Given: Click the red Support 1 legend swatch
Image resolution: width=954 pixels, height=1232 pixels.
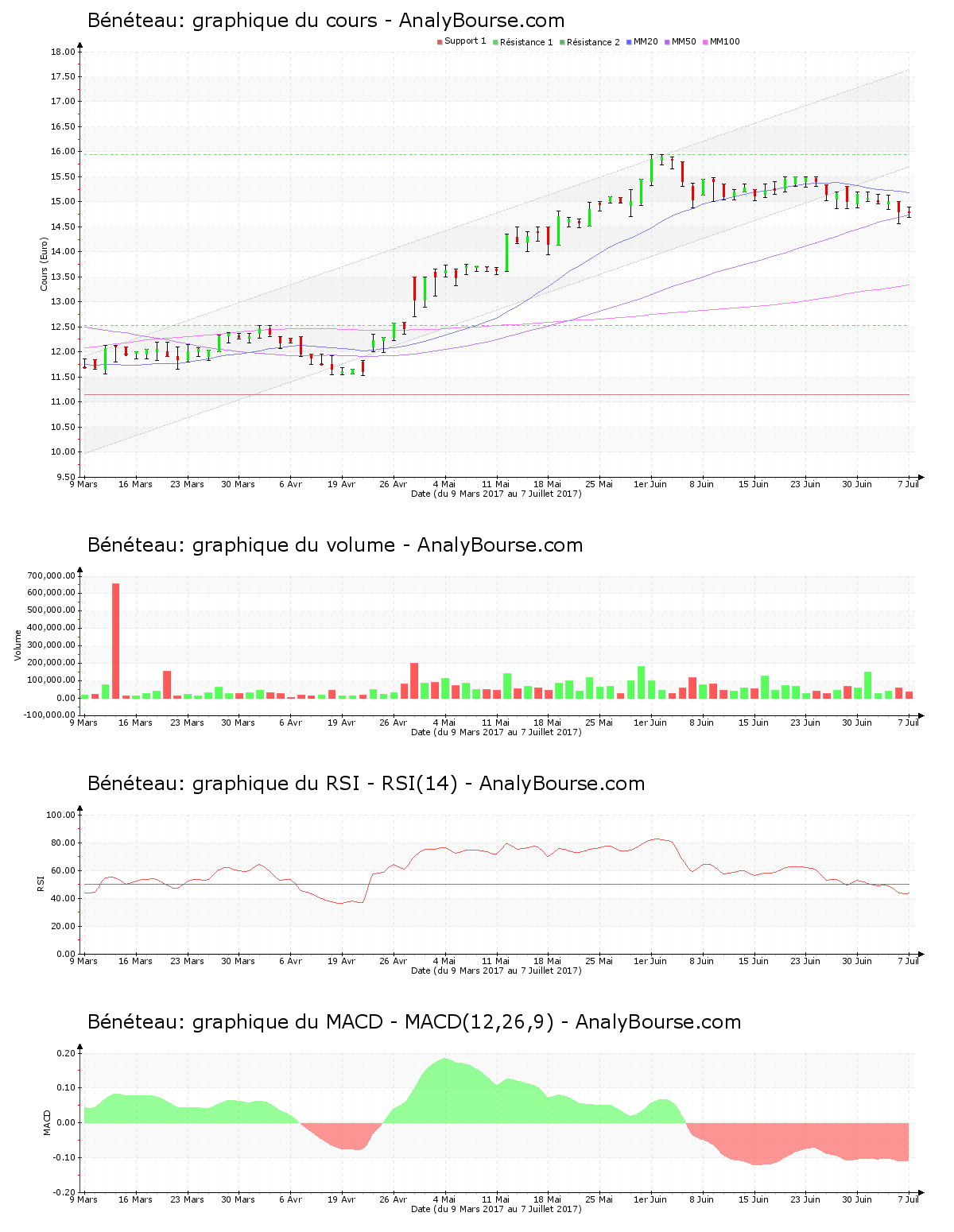Looking at the screenshot, I should click(440, 42).
